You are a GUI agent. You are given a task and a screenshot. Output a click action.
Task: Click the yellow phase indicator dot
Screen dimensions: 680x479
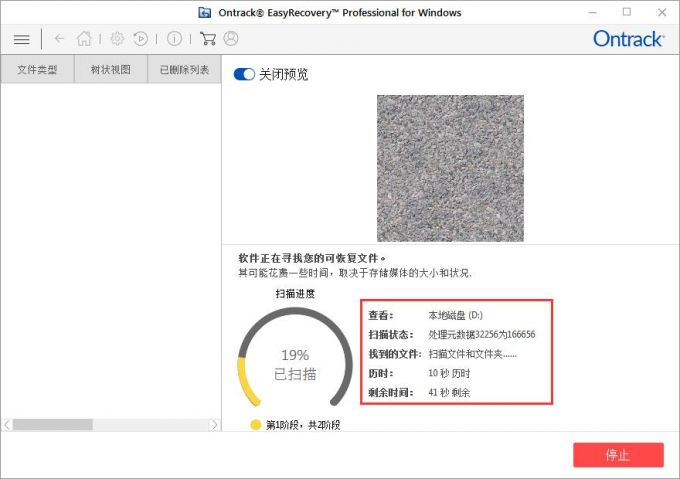(x=255, y=425)
